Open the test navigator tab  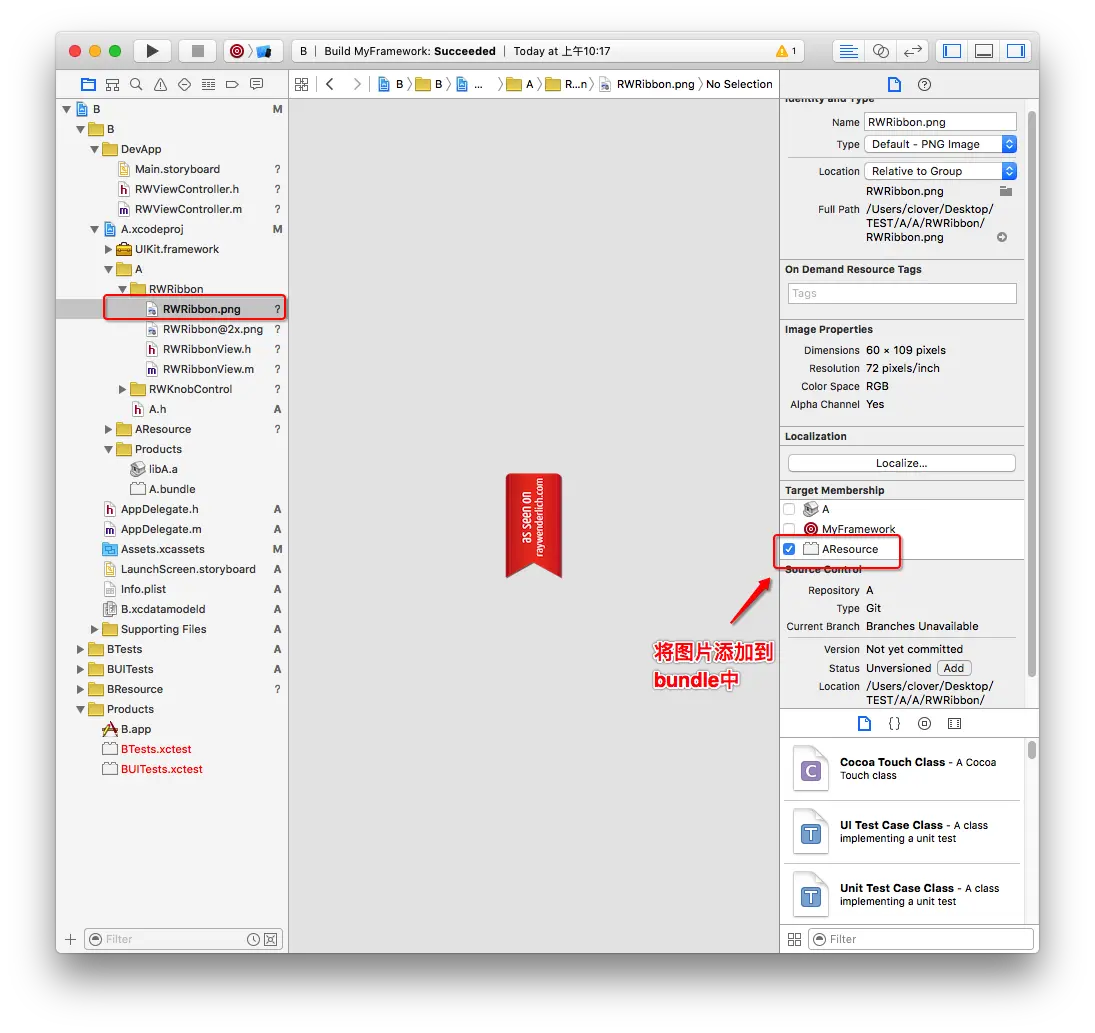click(x=184, y=85)
